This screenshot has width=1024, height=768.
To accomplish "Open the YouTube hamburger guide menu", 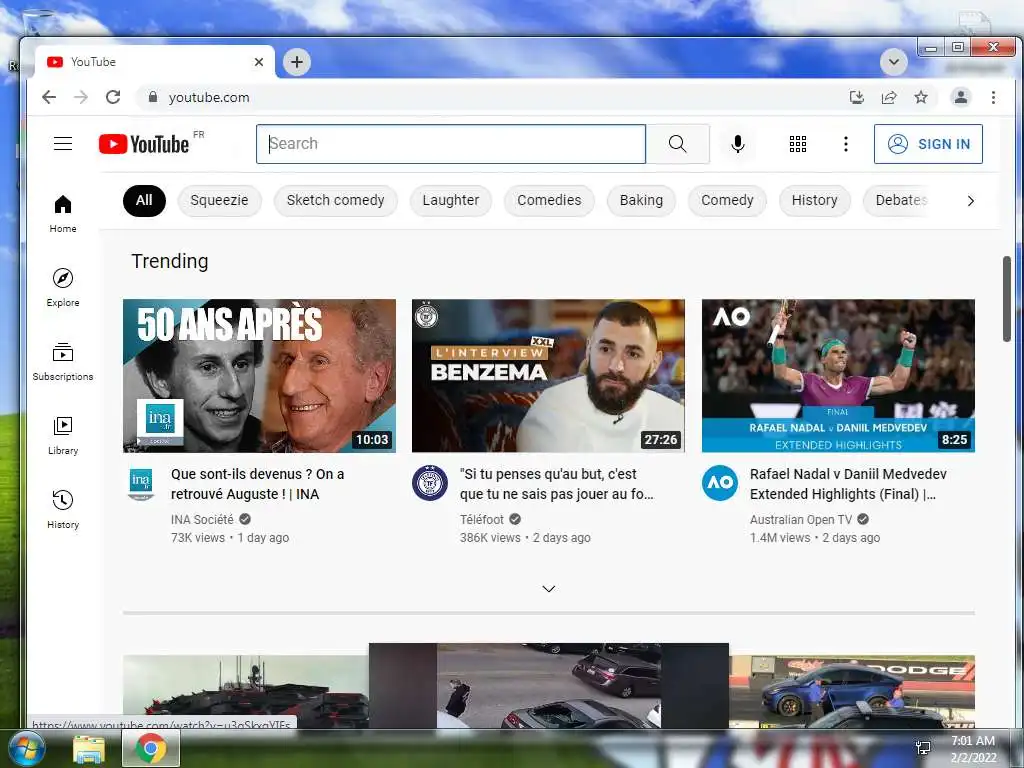I will pos(63,144).
